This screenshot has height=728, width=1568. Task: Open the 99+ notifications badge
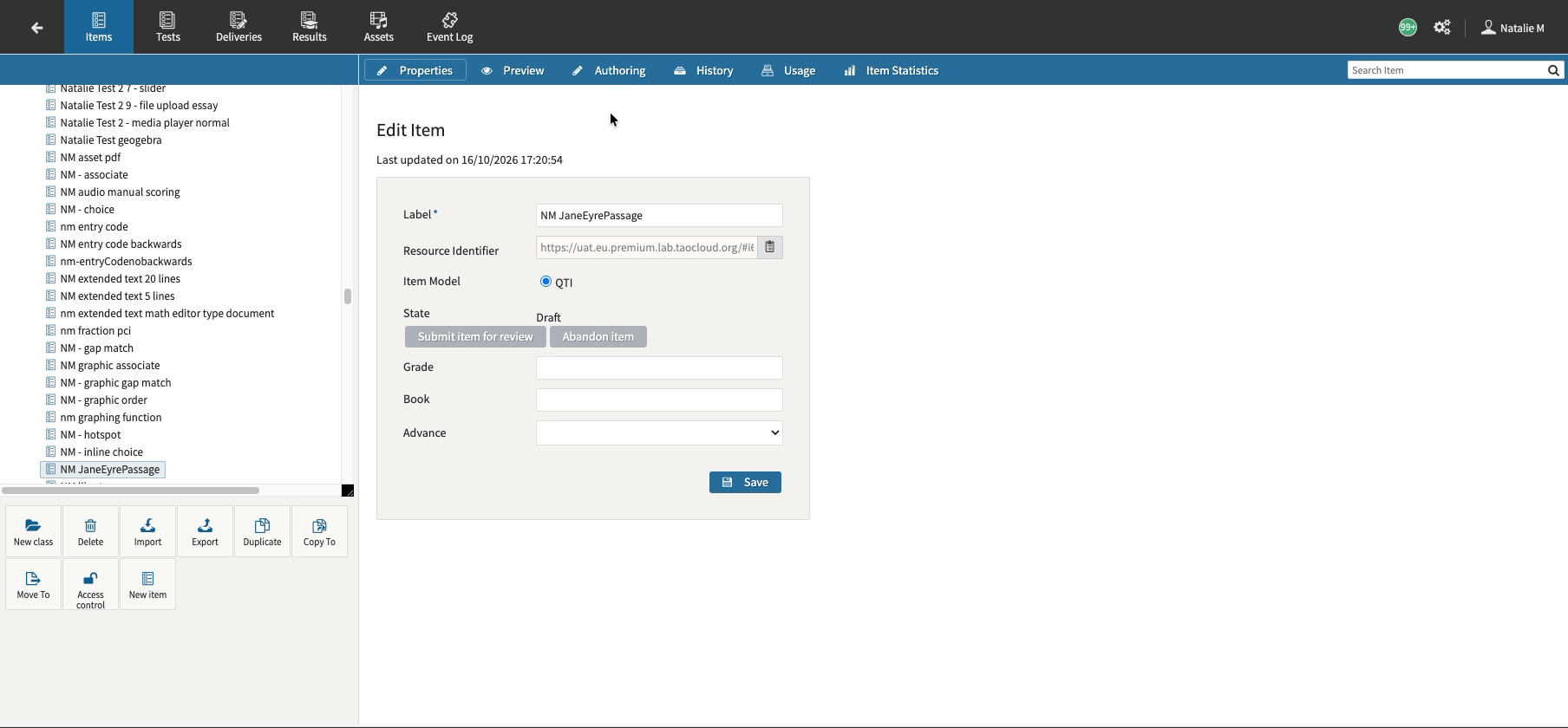[x=1408, y=28]
